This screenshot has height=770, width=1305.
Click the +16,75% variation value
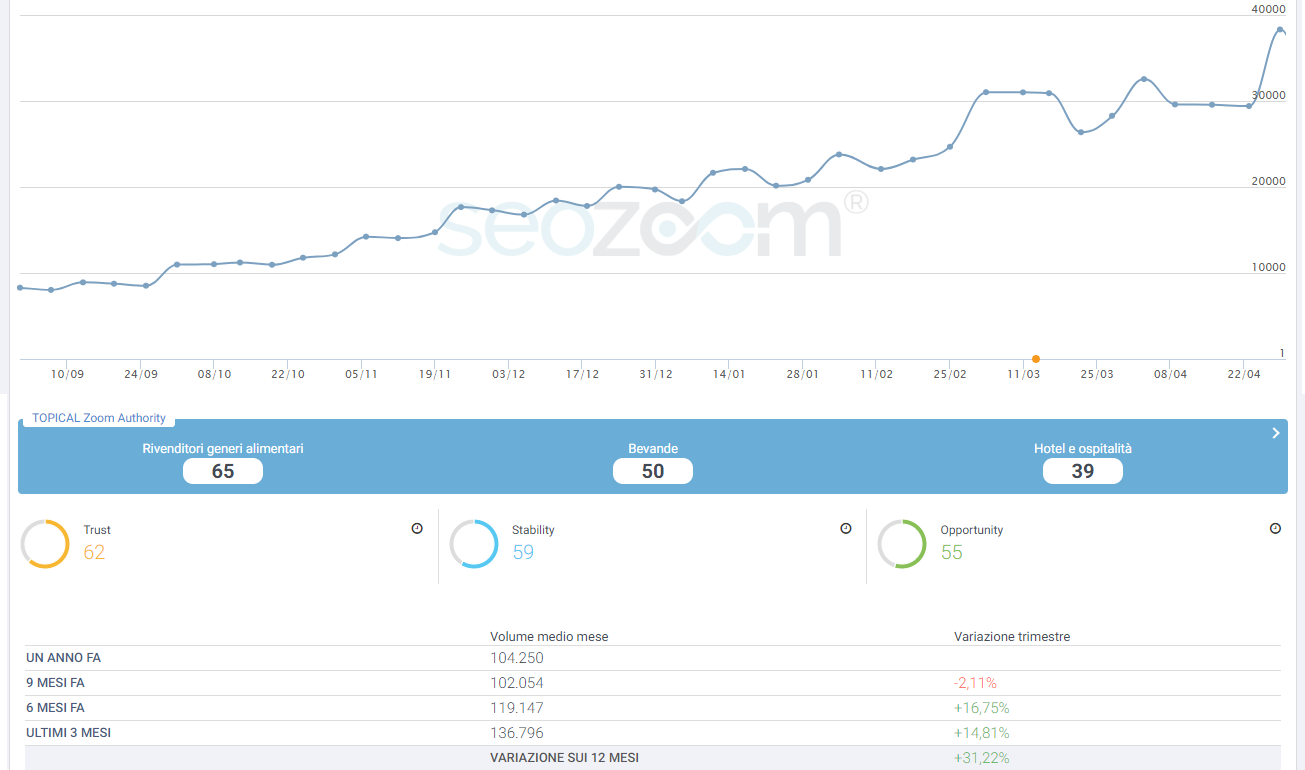pos(982,708)
